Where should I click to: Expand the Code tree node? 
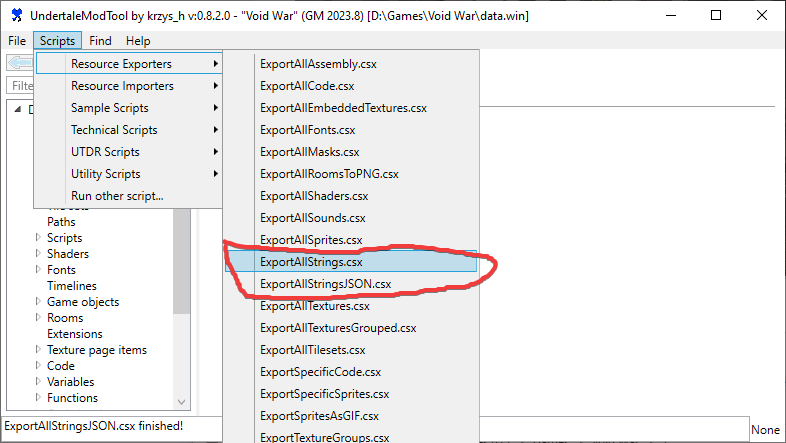point(38,365)
